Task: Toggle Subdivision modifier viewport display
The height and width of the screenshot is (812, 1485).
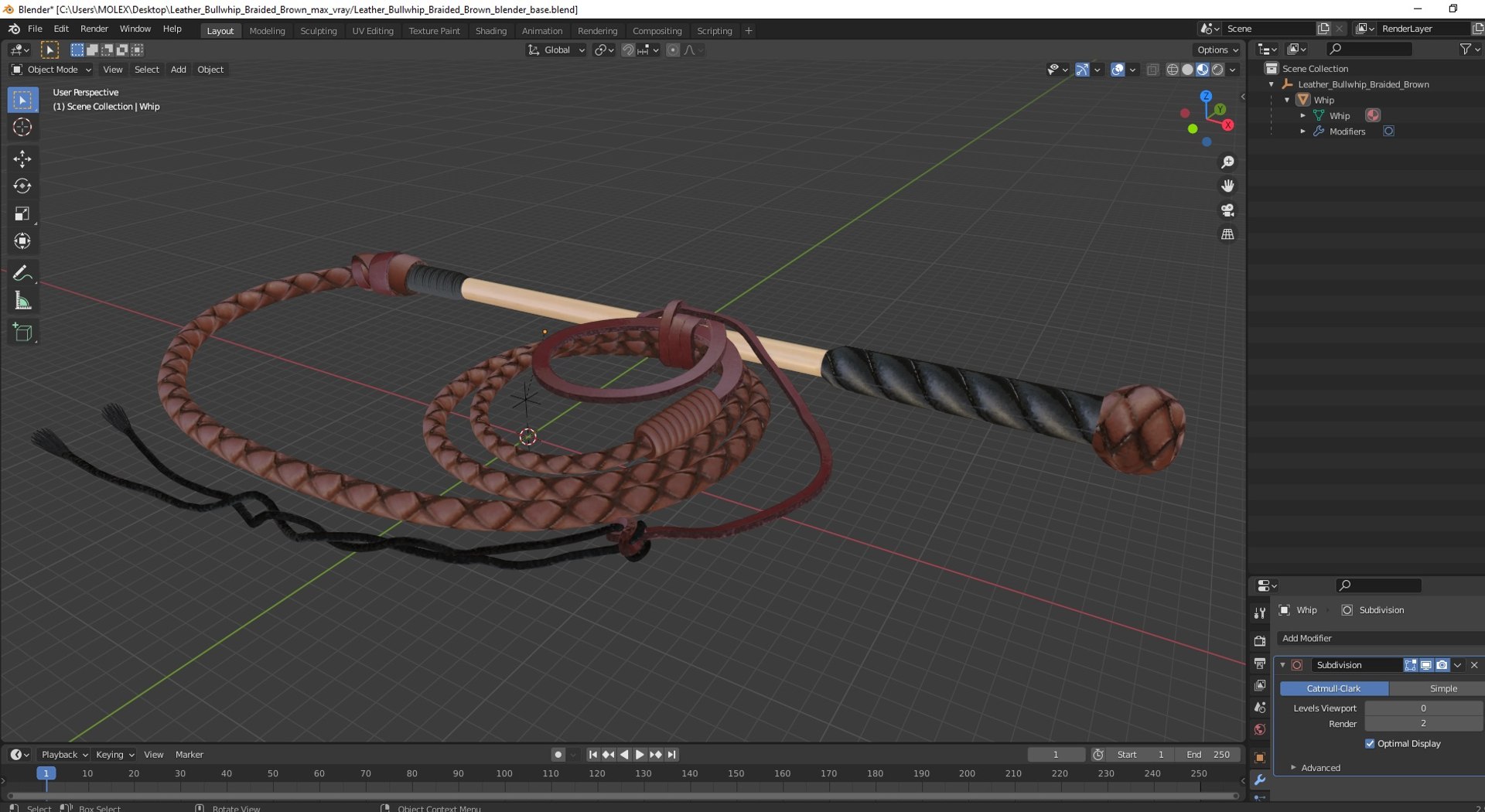Action: pos(1426,665)
